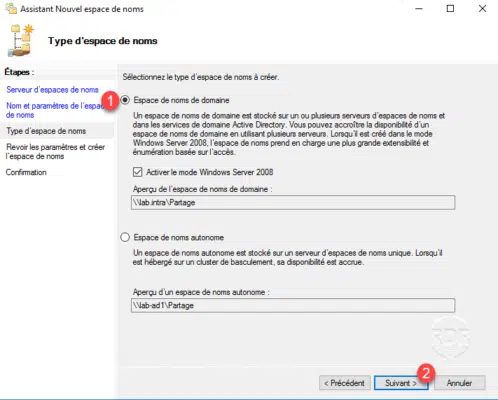Click the Étapes label
This screenshot has width=498, height=400.
tap(19, 72)
